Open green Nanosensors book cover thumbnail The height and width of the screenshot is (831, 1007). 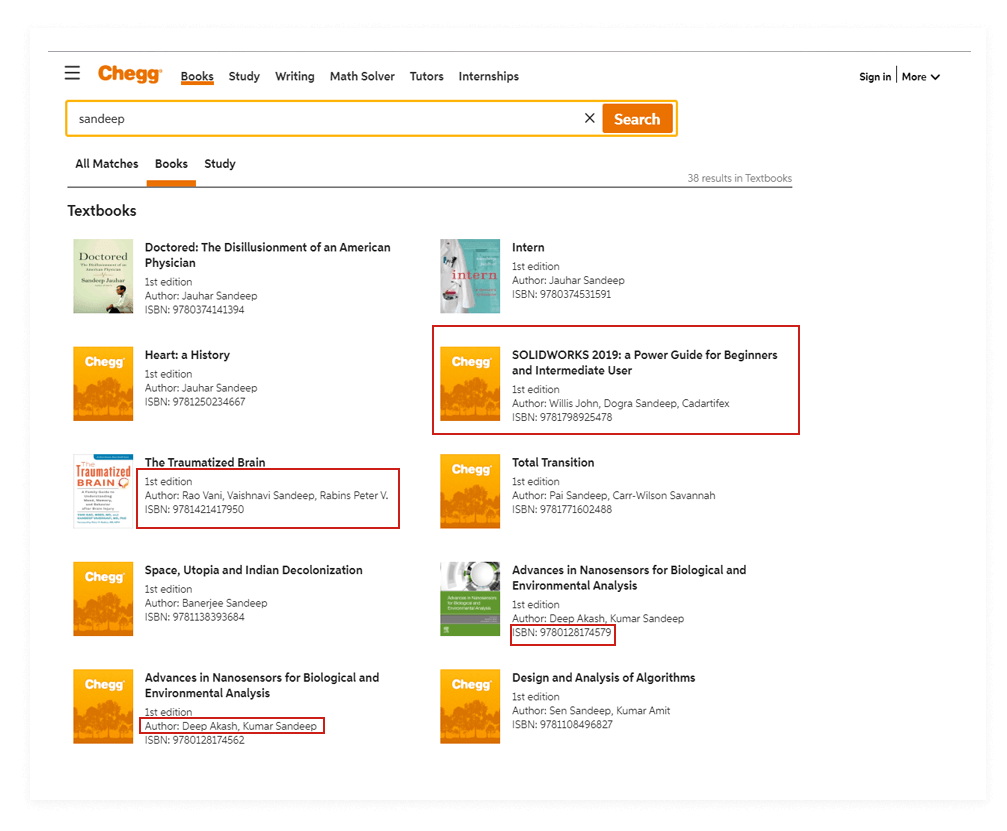(470, 599)
